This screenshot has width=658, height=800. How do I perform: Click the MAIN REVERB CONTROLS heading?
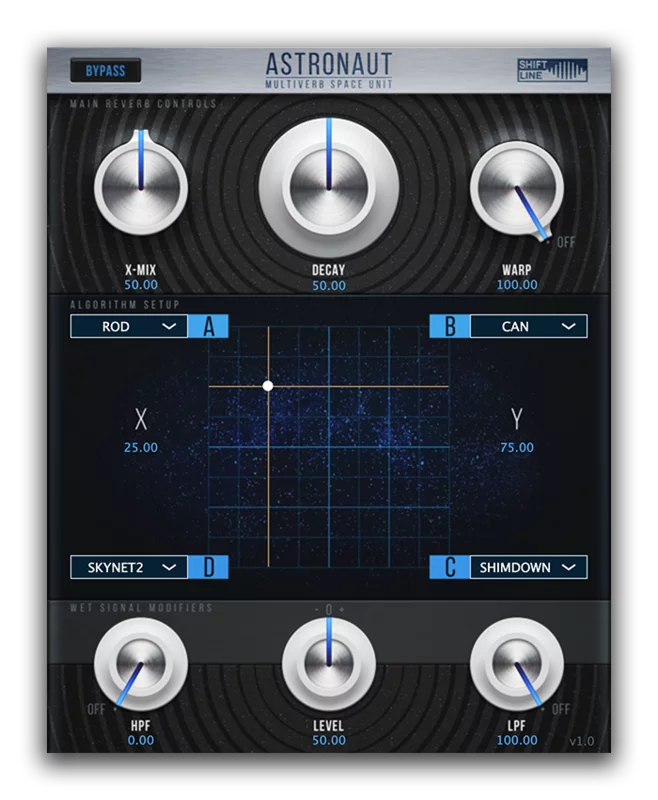(143, 104)
